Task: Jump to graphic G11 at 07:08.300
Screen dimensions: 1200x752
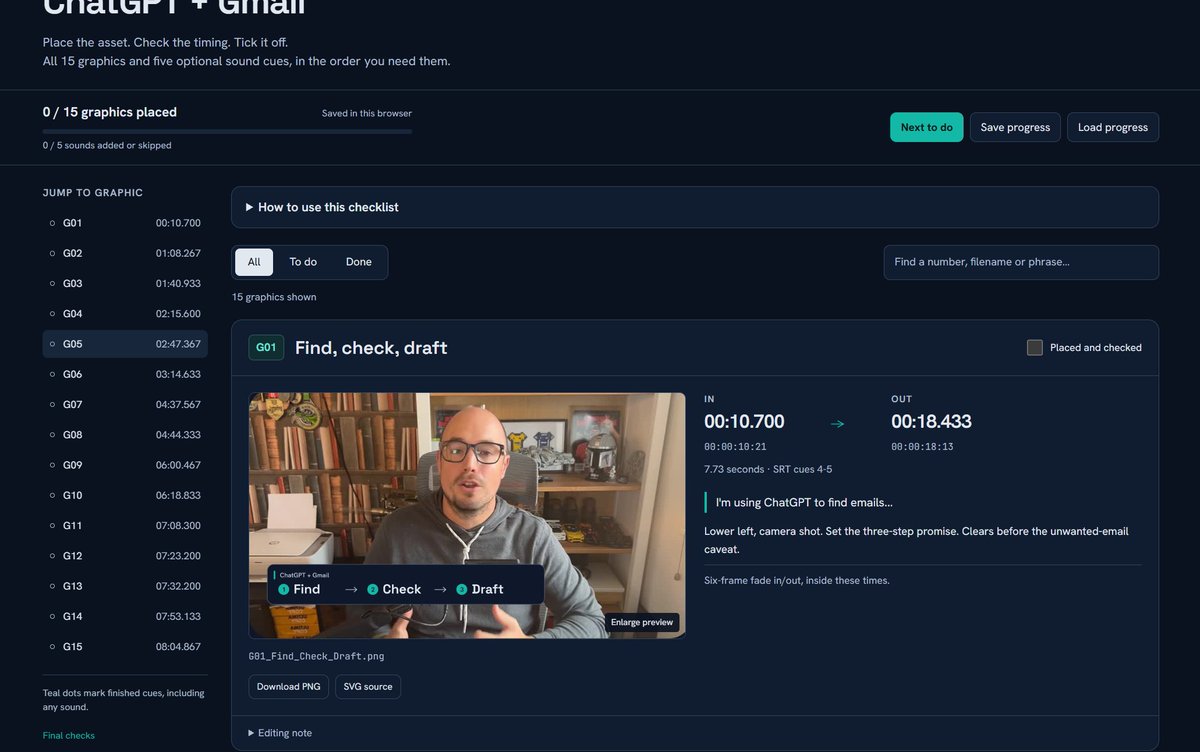Action: click(x=125, y=526)
